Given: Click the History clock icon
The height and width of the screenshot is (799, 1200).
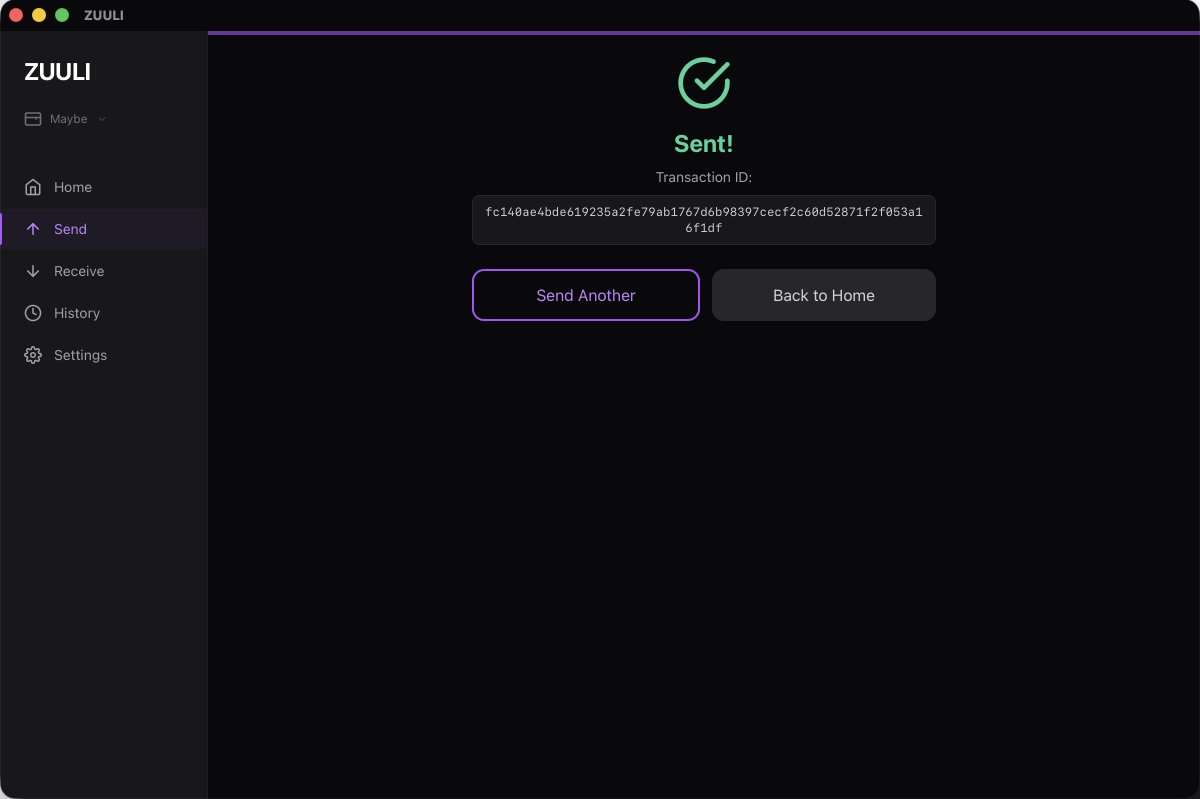Looking at the screenshot, I should coord(33,313).
